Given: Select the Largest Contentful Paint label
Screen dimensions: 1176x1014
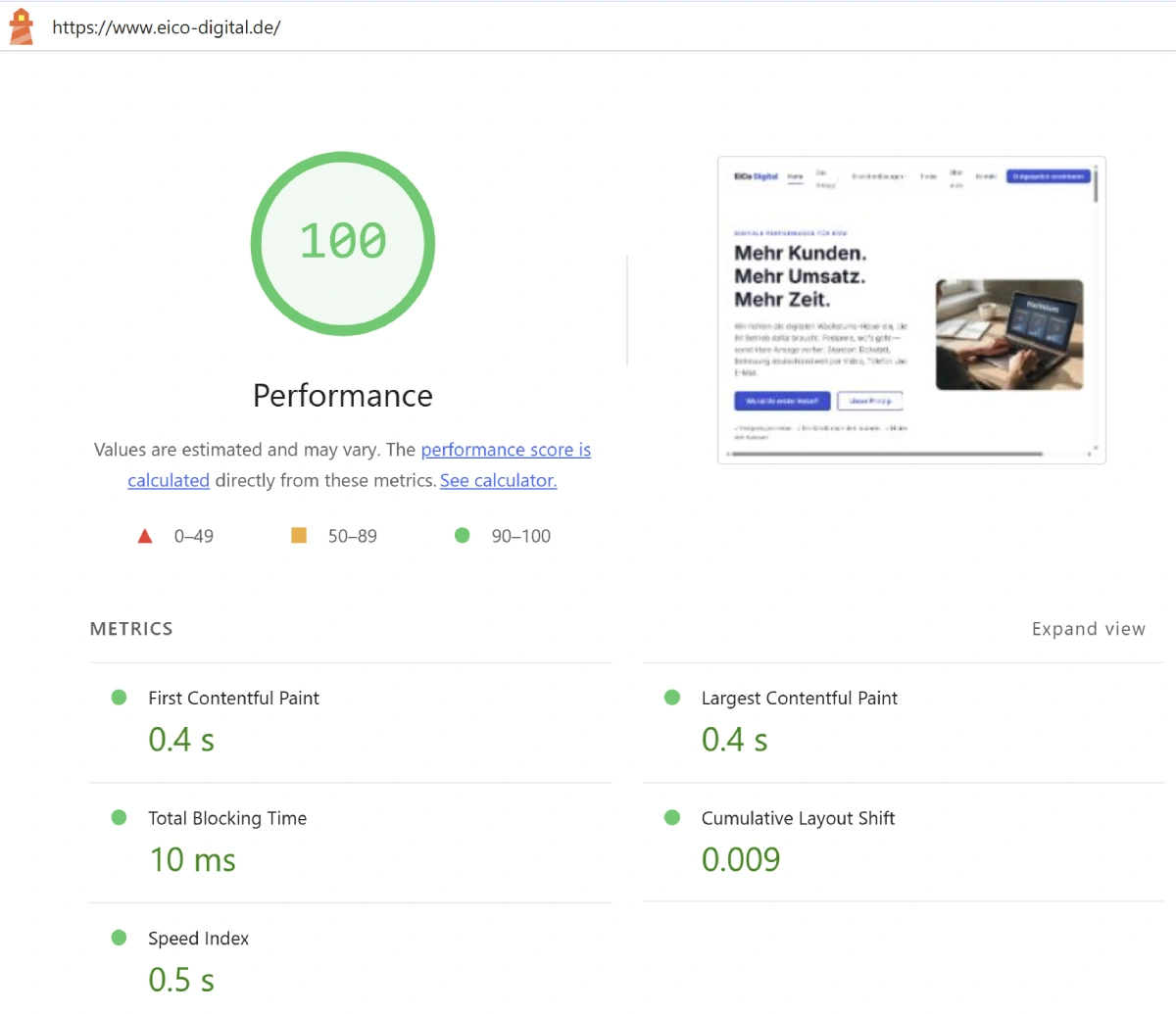Looking at the screenshot, I should pos(799,698).
